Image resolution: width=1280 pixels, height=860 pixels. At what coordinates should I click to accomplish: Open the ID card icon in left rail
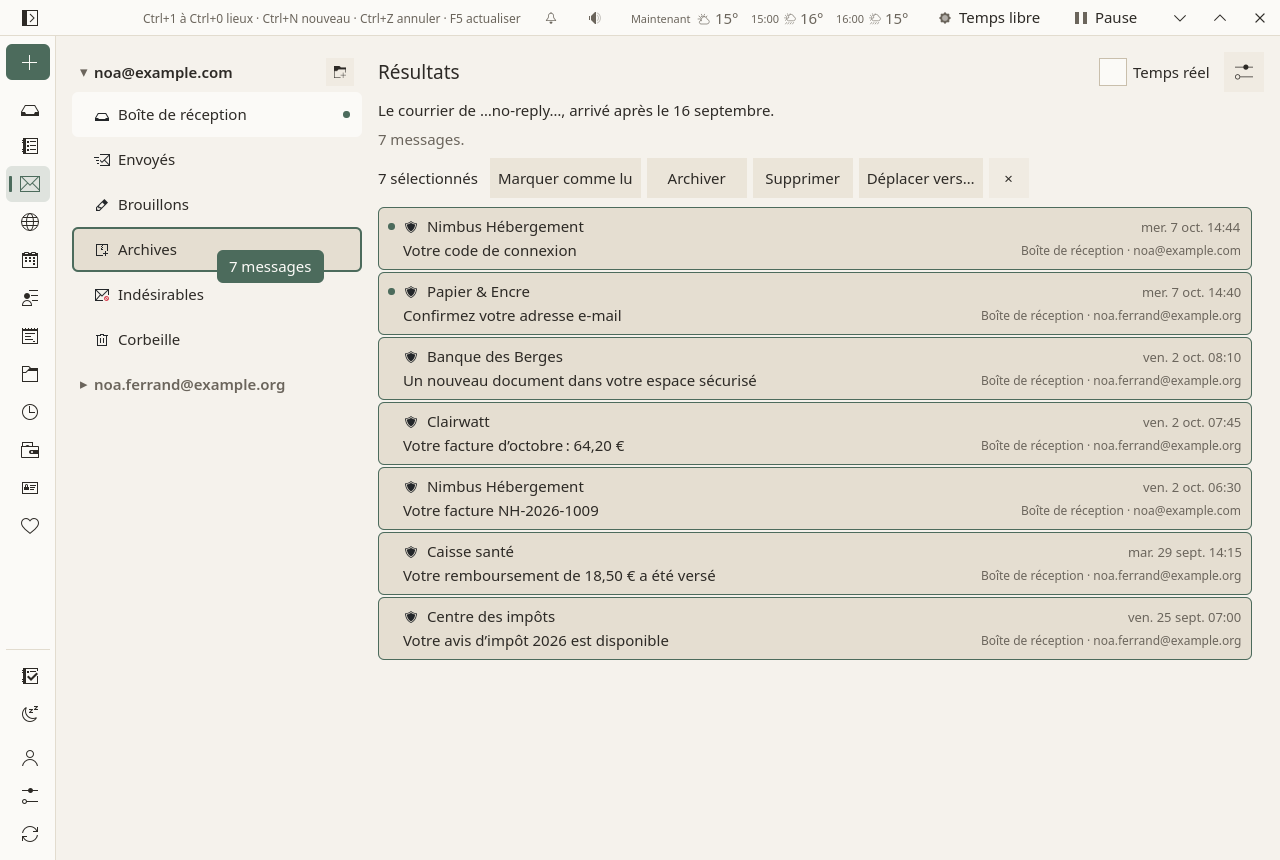pos(30,488)
